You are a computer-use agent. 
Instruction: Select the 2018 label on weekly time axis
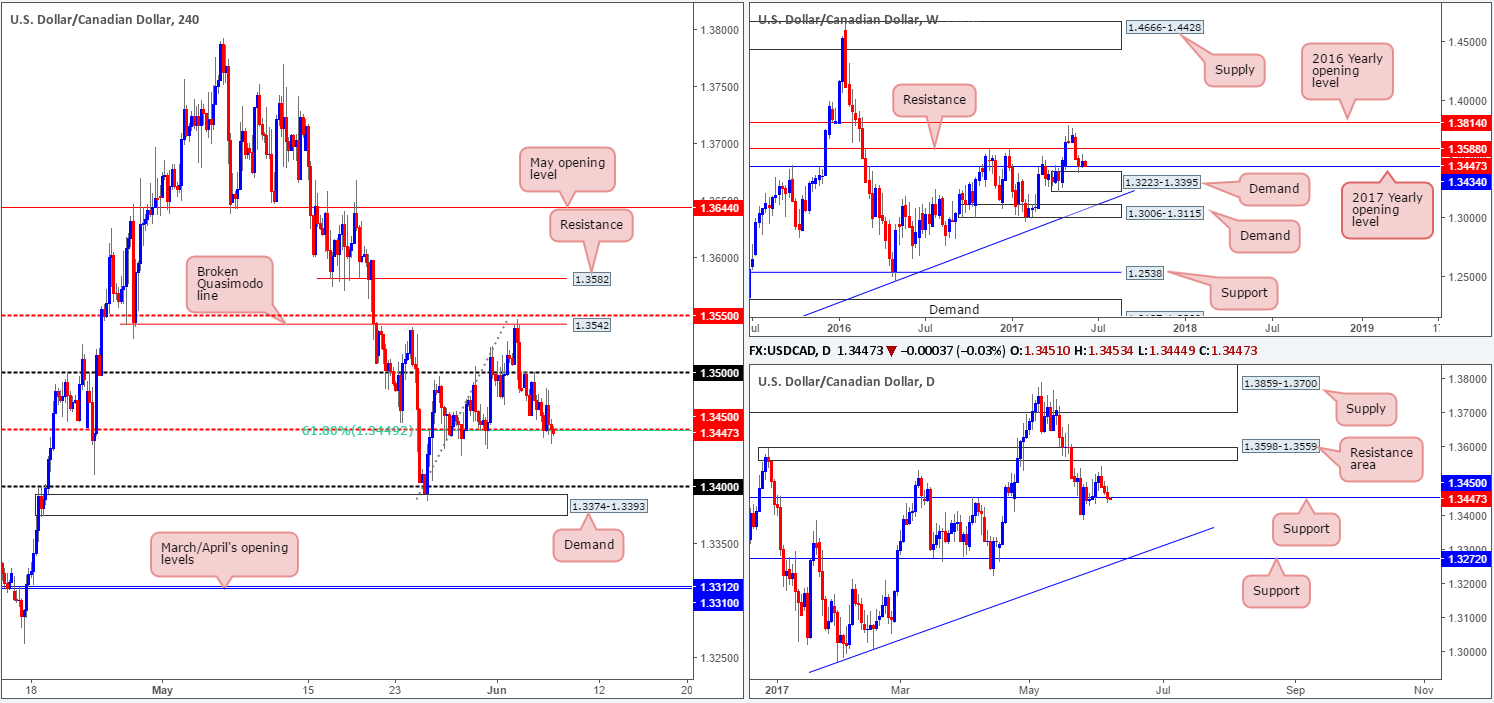tap(1185, 327)
